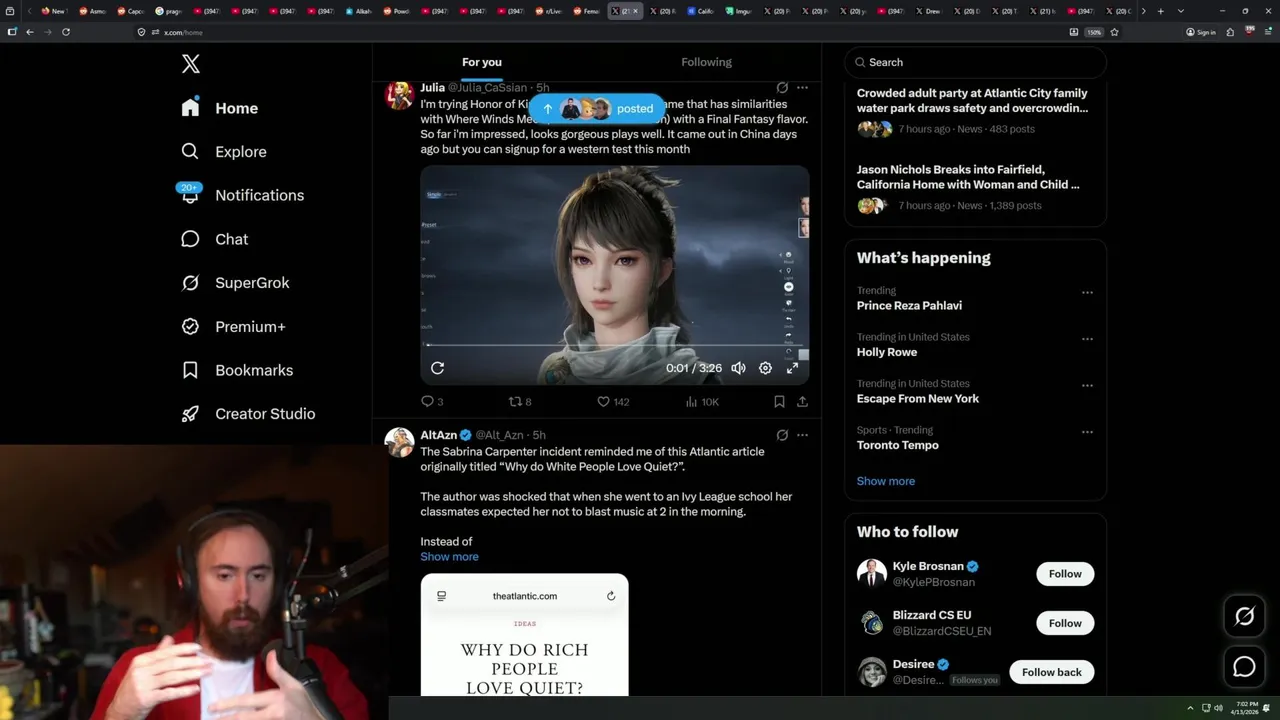
Task: Follow Blizzard CS EU
Action: tap(1065, 623)
